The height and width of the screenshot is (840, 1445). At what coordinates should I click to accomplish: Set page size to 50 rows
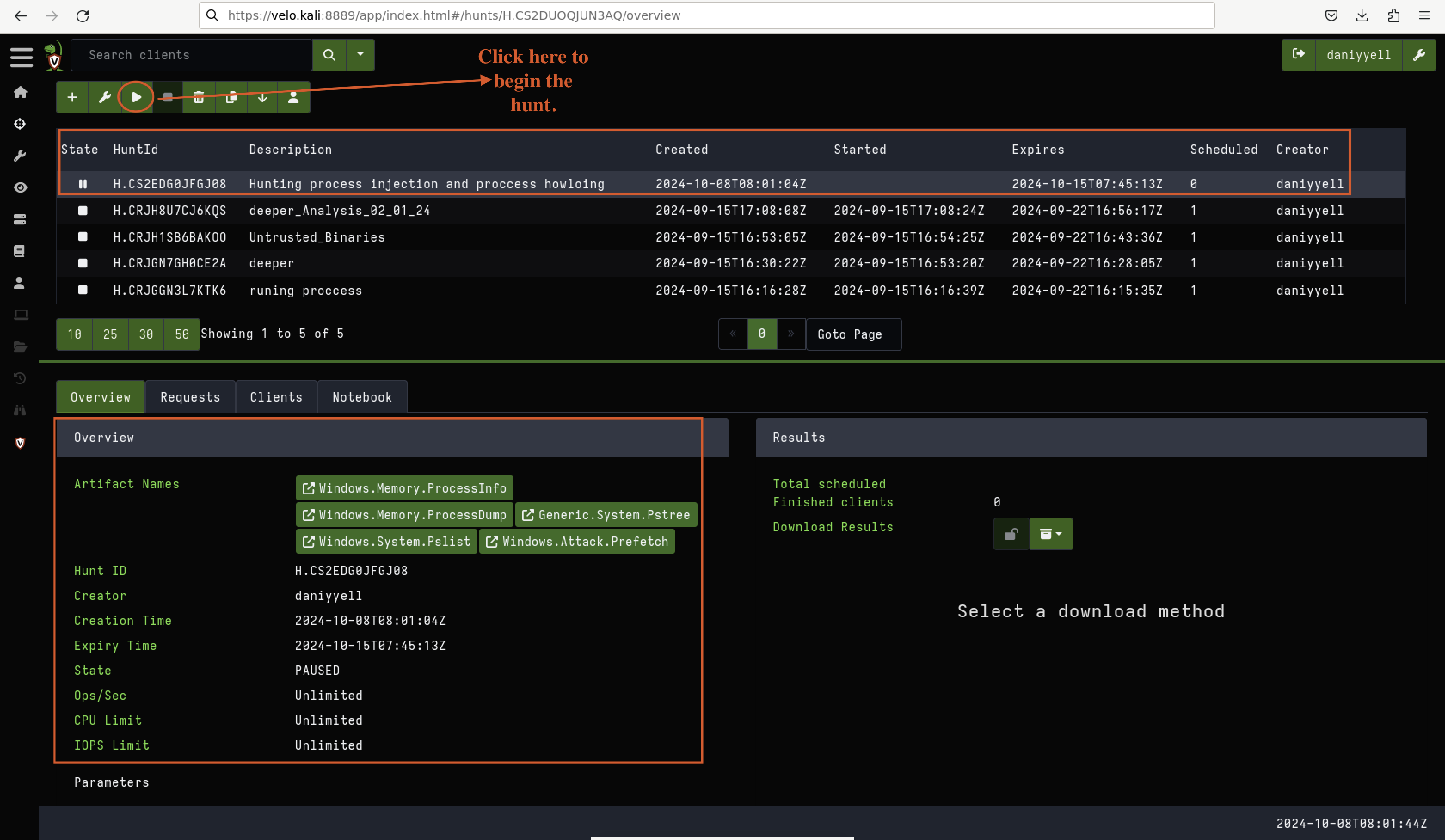pos(182,334)
